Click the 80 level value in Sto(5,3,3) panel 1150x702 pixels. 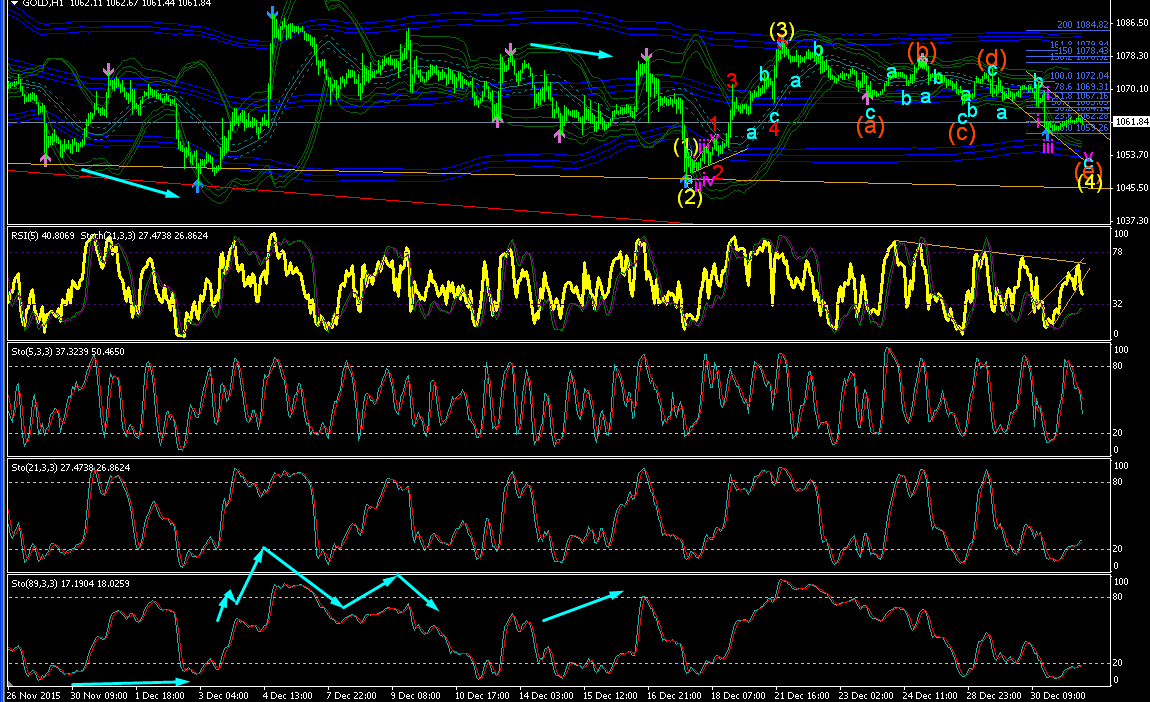[x=1118, y=365]
